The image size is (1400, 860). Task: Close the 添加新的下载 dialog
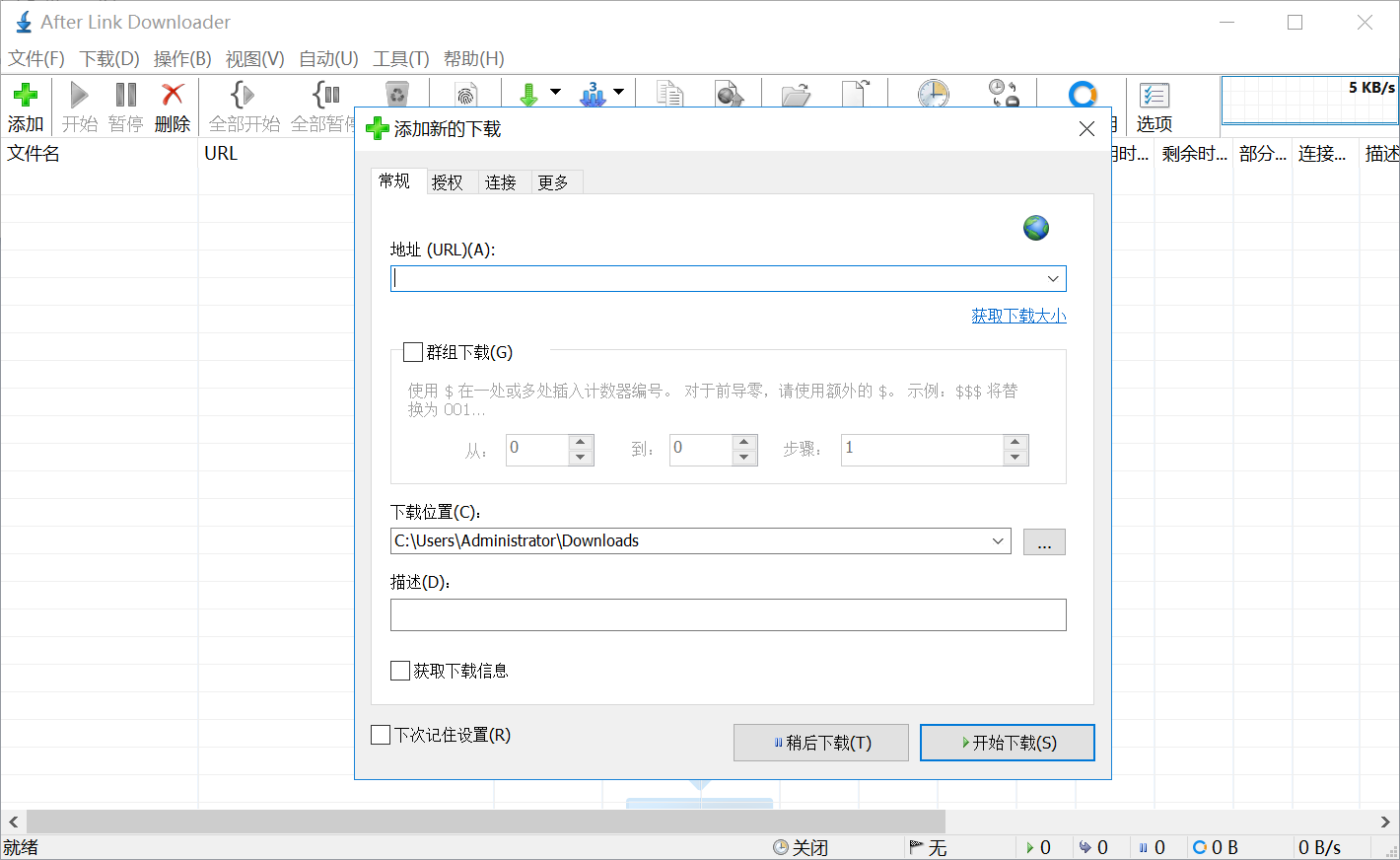pyautogui.click(x=1086, y=129)
